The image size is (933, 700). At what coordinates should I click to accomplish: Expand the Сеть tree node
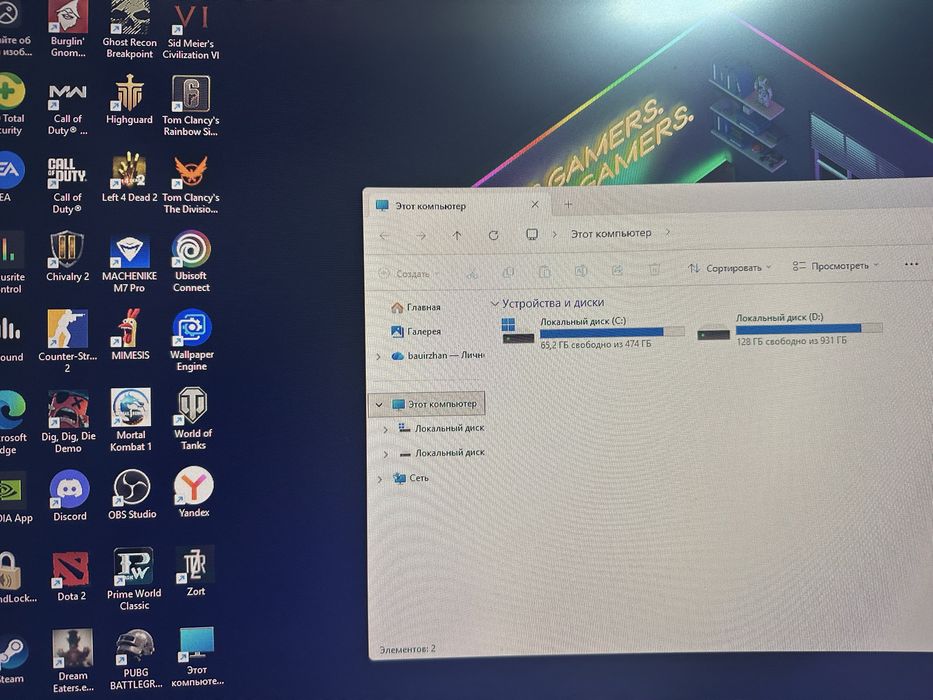pos(380,479)
